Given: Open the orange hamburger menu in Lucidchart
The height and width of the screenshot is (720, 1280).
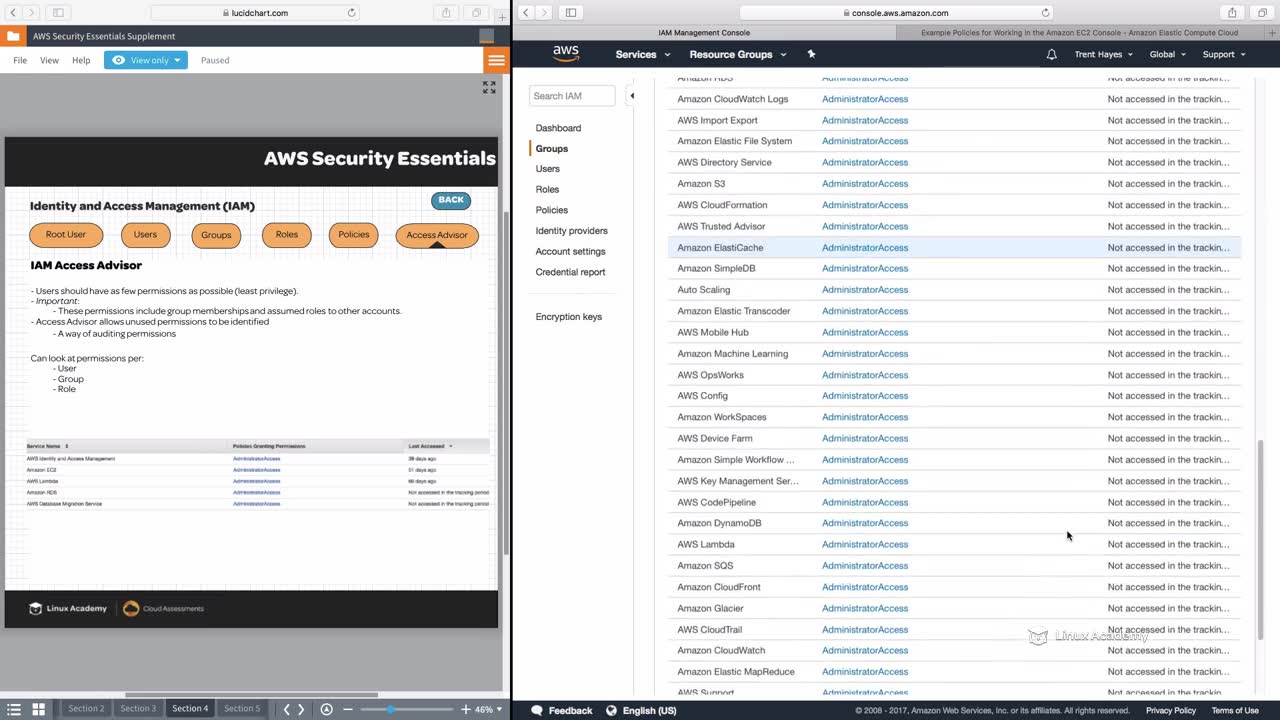Looking at the screenshot, I should click(x=496, y=60).
